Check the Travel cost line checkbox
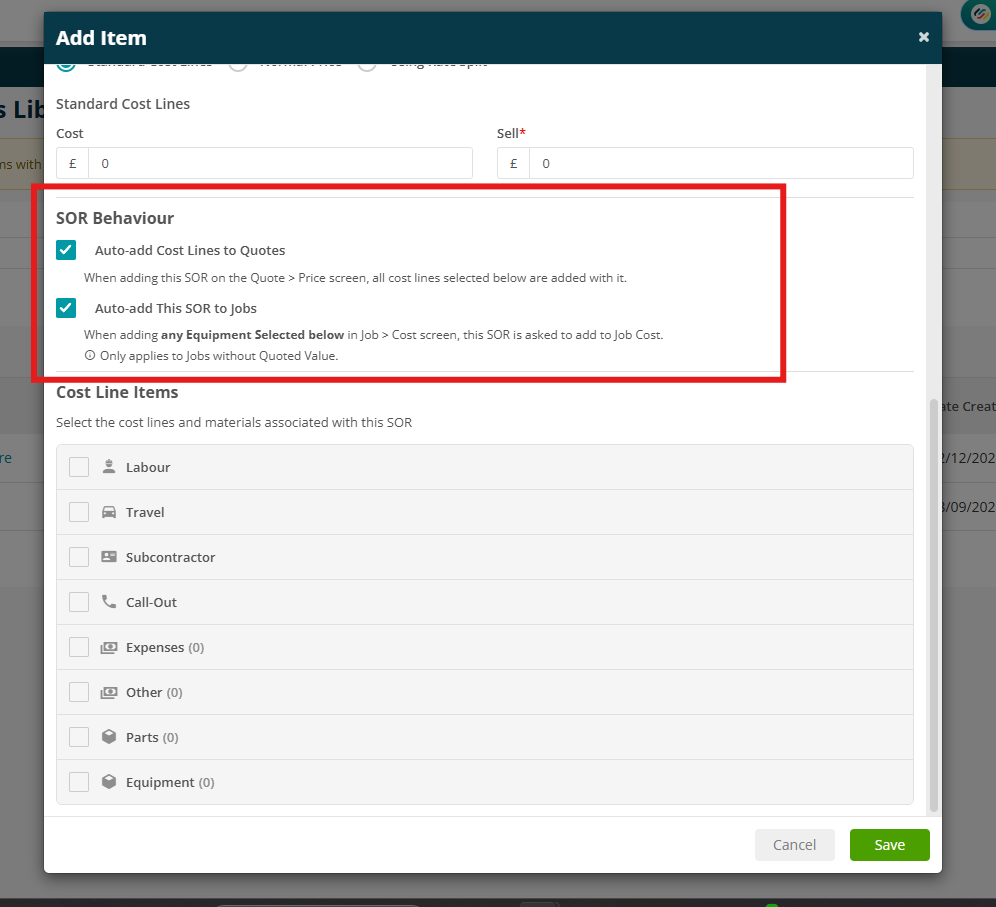This screenshot has width=996, height=907. pyautogui.click(x=79, y=512)
